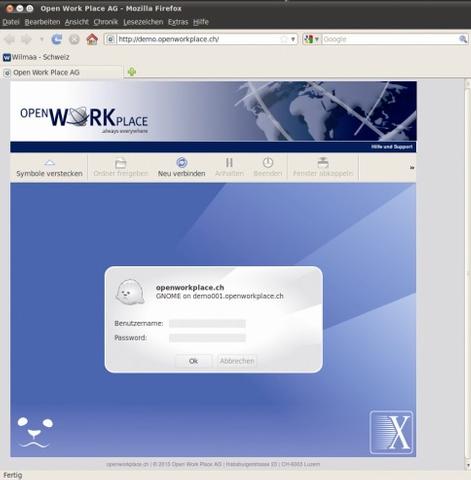Open the Datei menu

click(11, 22)
